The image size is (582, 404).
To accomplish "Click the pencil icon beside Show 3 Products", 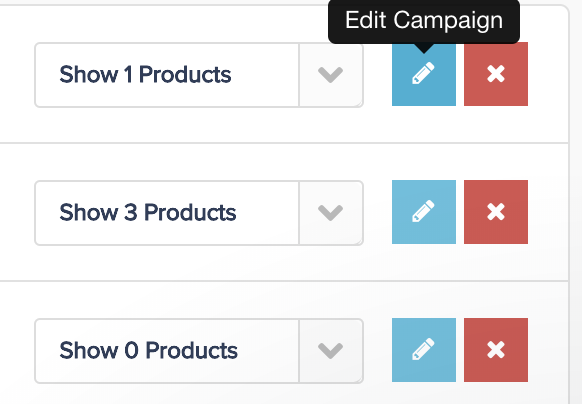I will [424, 212].
